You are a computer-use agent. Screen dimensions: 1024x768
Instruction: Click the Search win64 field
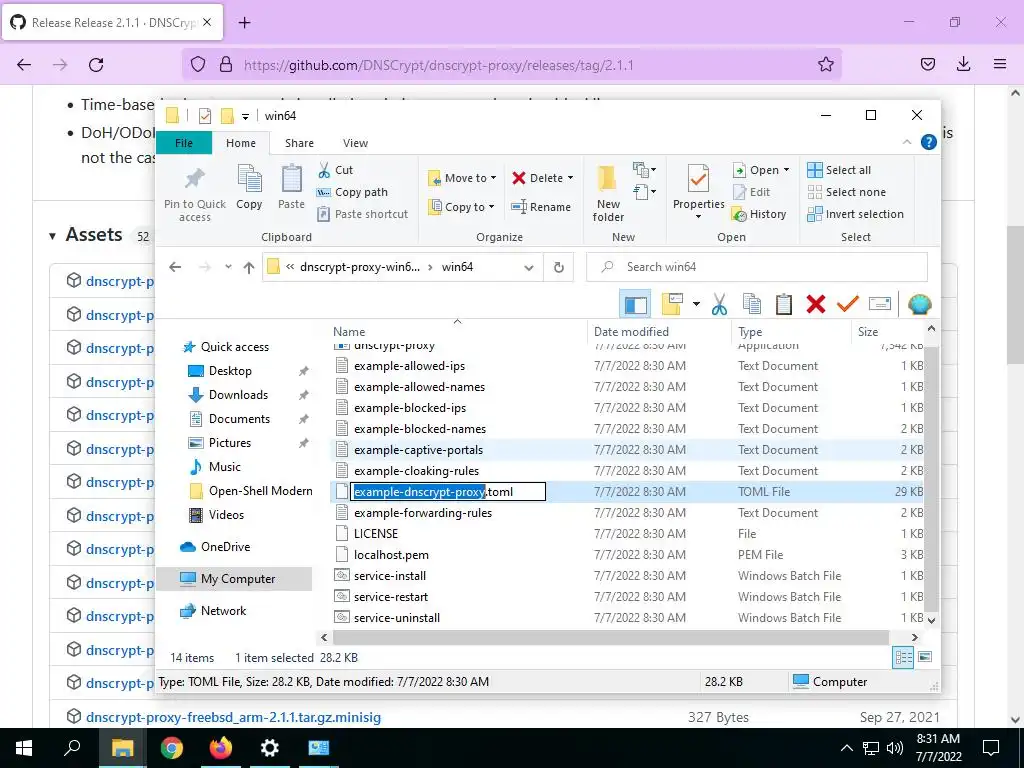756,267
